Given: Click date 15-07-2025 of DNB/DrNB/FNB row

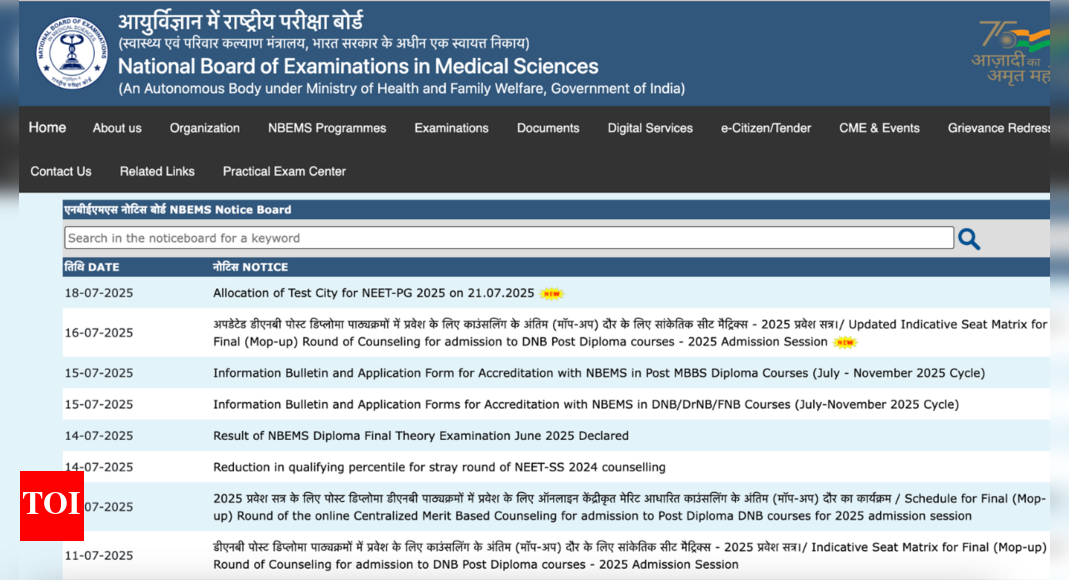Looking at the screenshot, I should (x=99, y=405).
